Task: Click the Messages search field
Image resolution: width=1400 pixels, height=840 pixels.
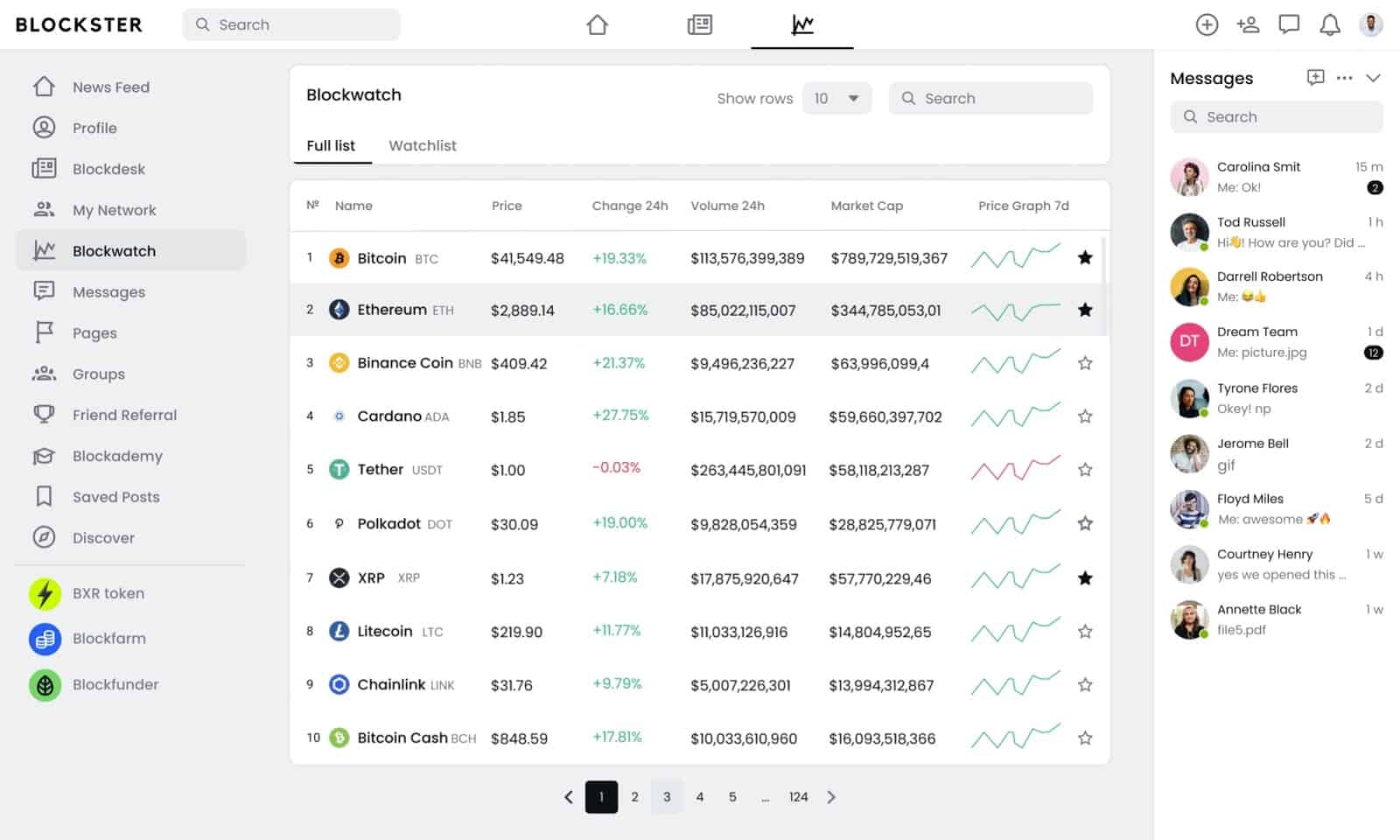Action: point(1277,116)
